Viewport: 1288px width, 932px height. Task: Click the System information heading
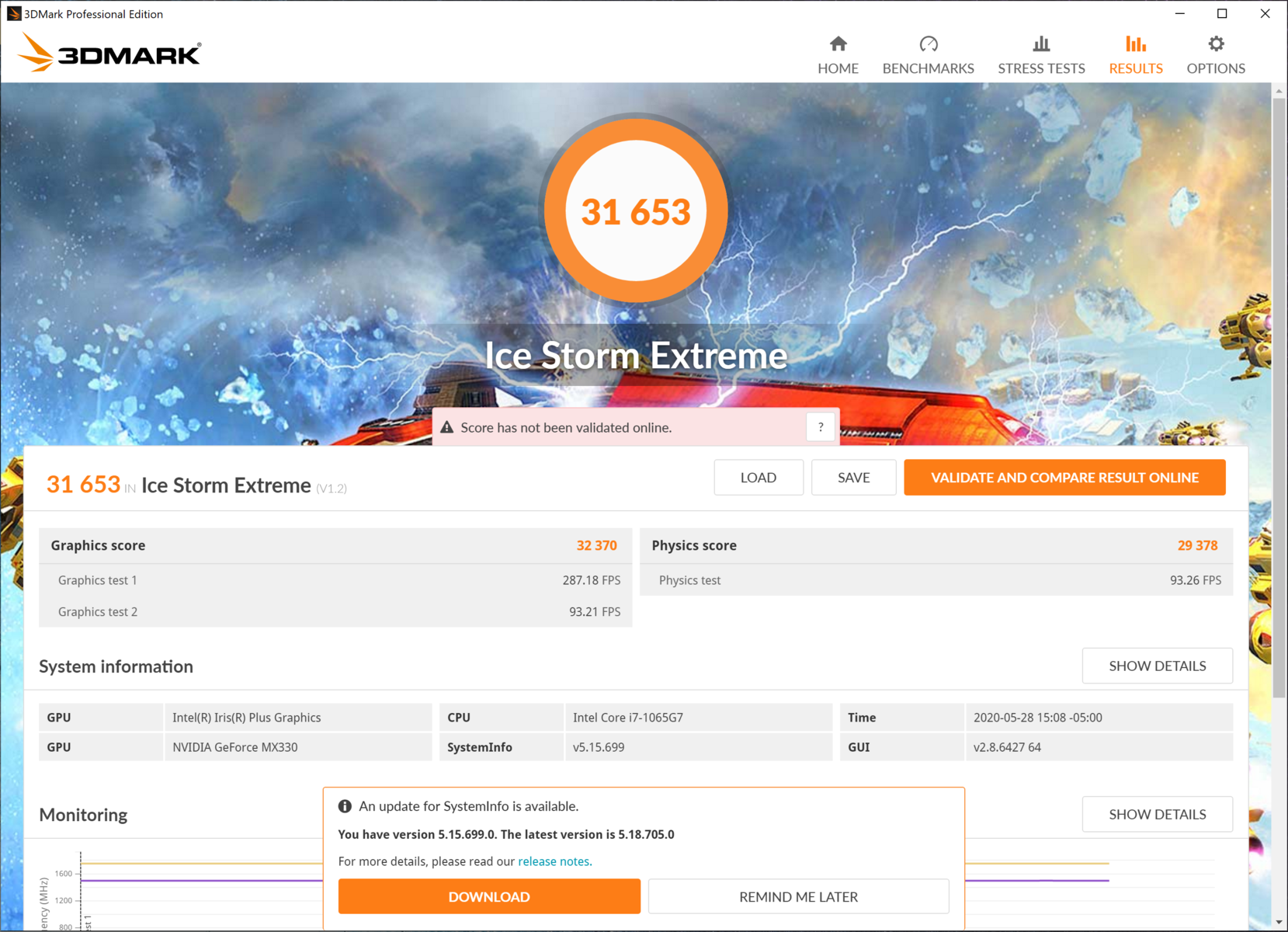(116, 666)
